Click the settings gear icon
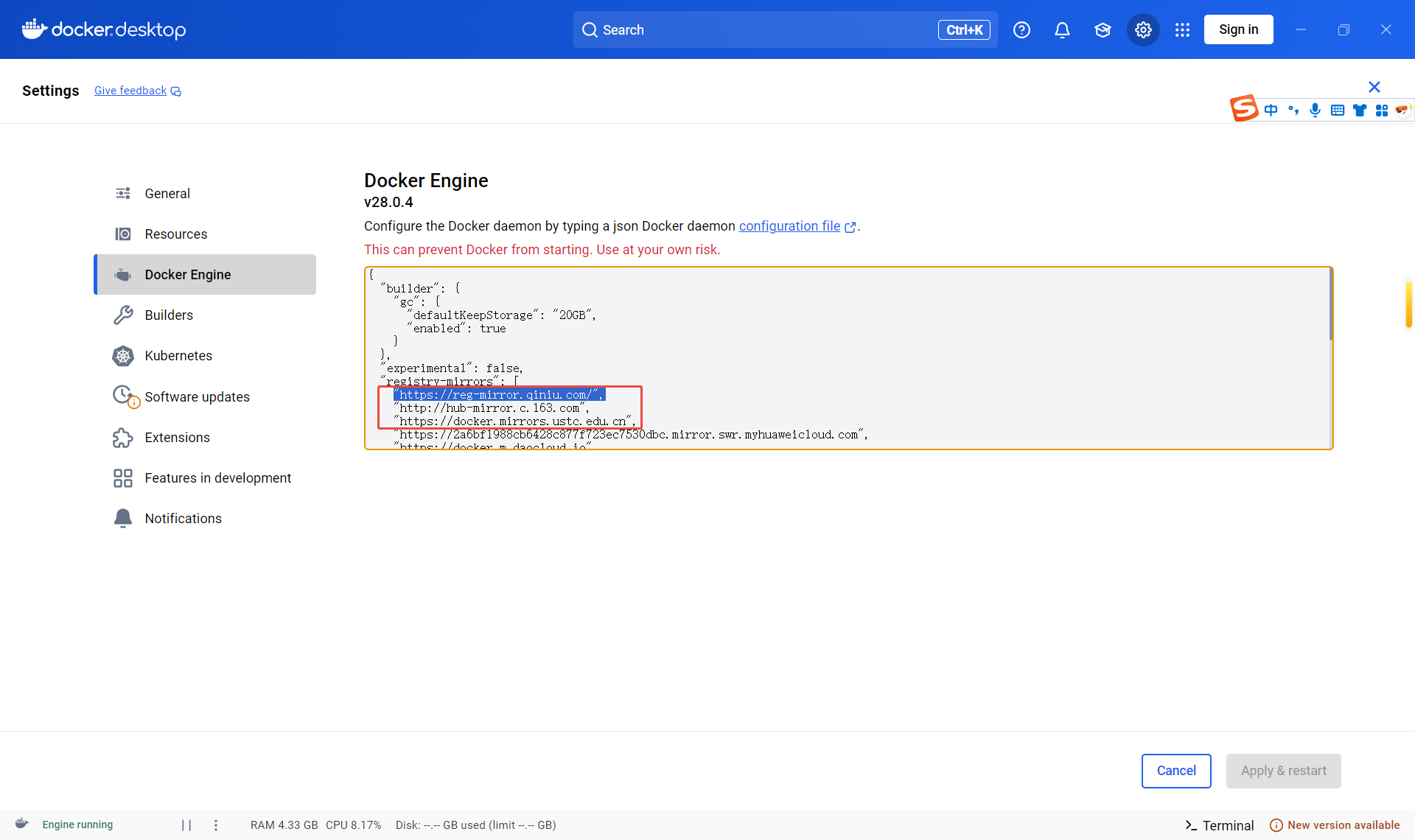 click(x=1143, y=29)
